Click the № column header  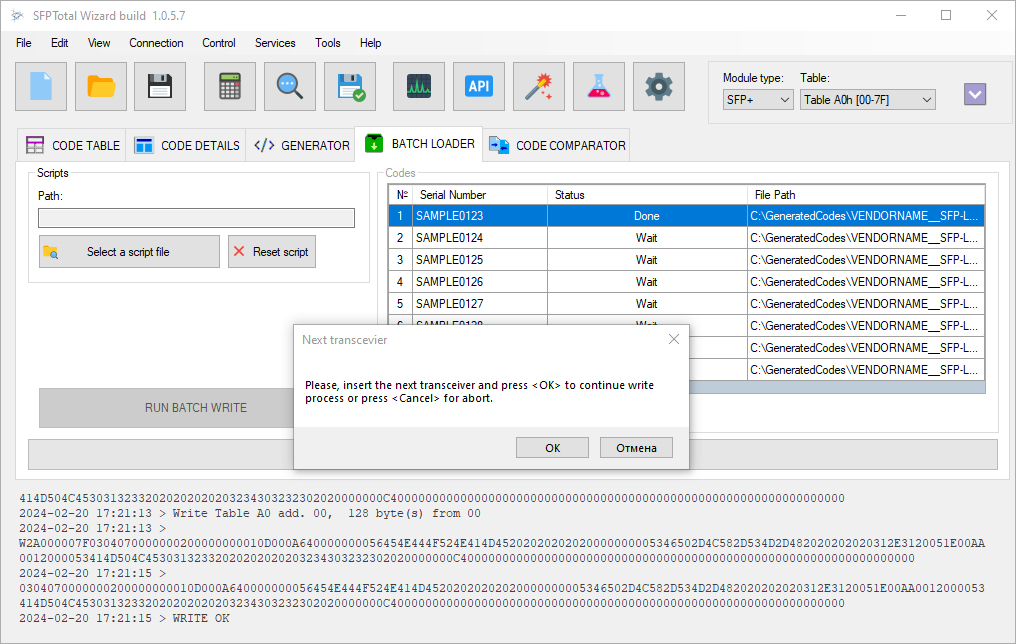(x=402, y=195)
